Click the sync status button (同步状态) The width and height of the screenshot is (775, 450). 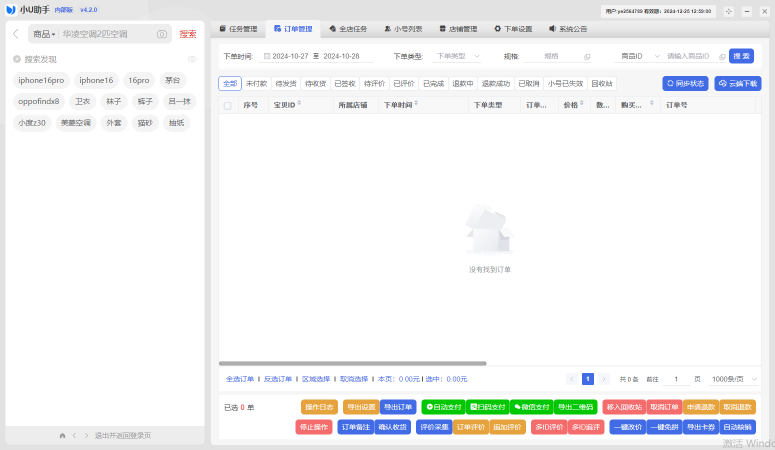[684, 84]
